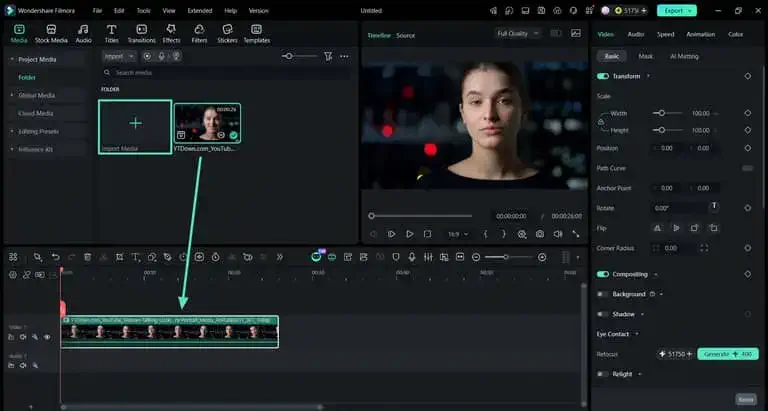Screen dimensions: 768x411
Task: Click the voiceover microphone in timeline toolbar
Action: tap(412, 257)
